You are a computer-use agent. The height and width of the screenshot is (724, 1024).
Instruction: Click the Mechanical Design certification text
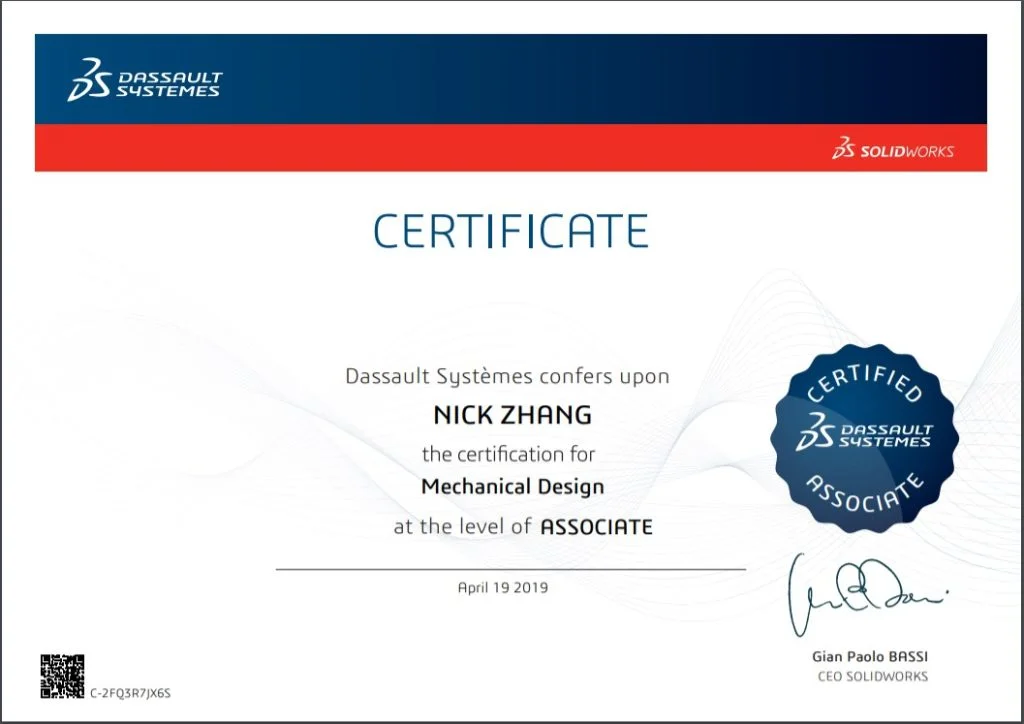coord(512,487)
